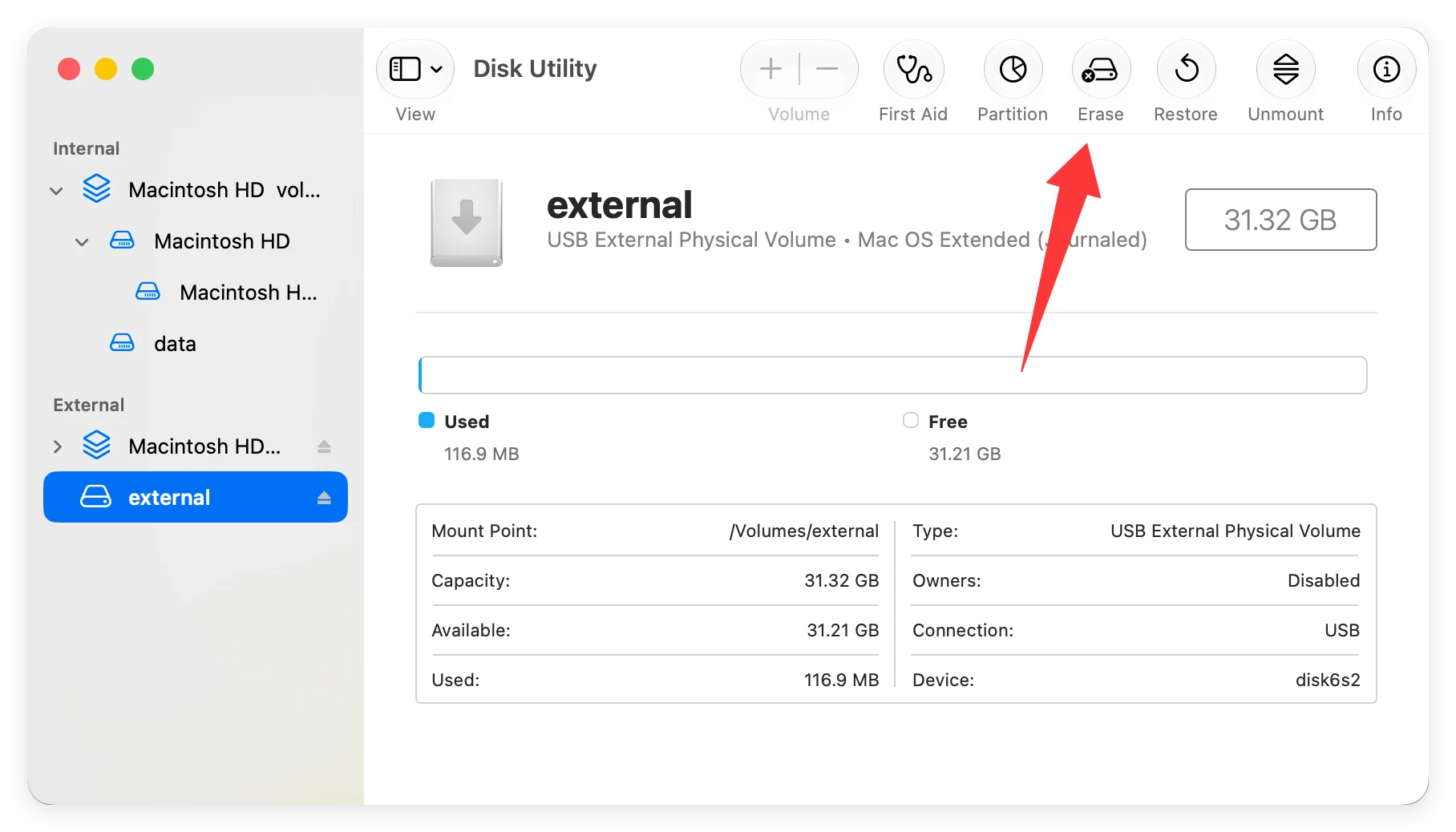Click the Capacity 31.32 GB table cell

(x=842, y=580)
